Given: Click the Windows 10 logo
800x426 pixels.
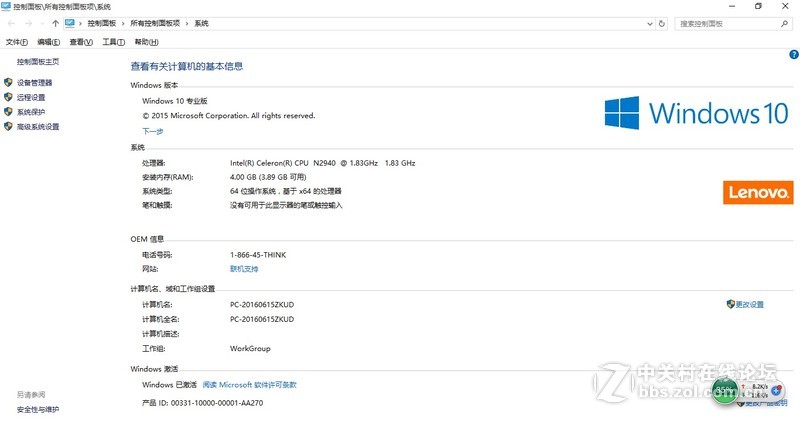Looking at the screenshot, I should 696,113.
